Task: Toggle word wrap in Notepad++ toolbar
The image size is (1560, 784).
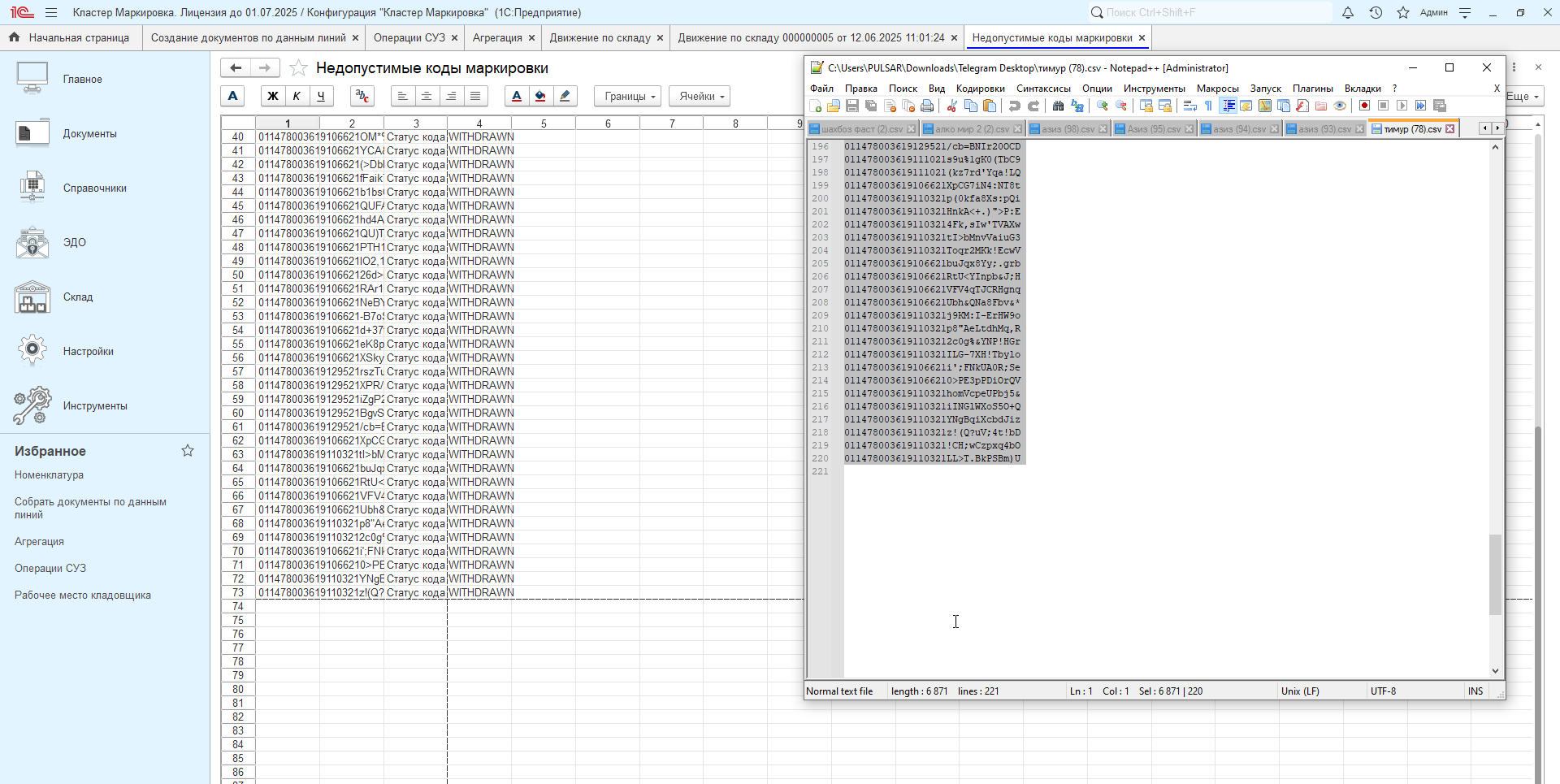Action: 1189,106
